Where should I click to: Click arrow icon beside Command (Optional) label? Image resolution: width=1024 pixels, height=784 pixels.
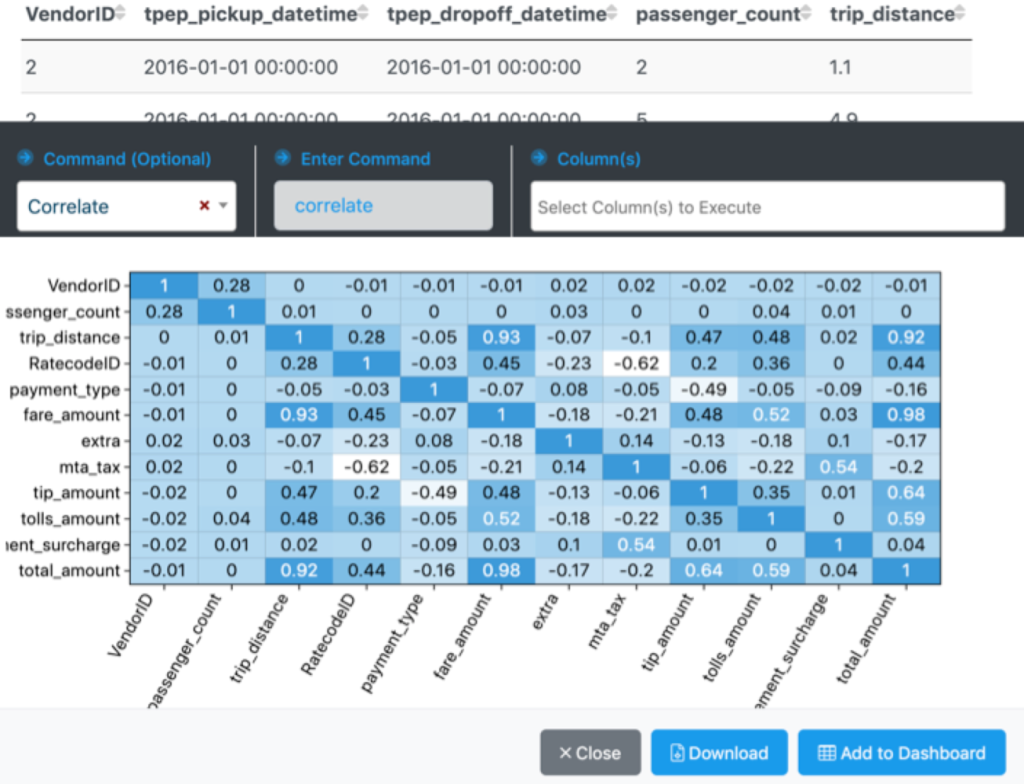click(x=25, y=159)
